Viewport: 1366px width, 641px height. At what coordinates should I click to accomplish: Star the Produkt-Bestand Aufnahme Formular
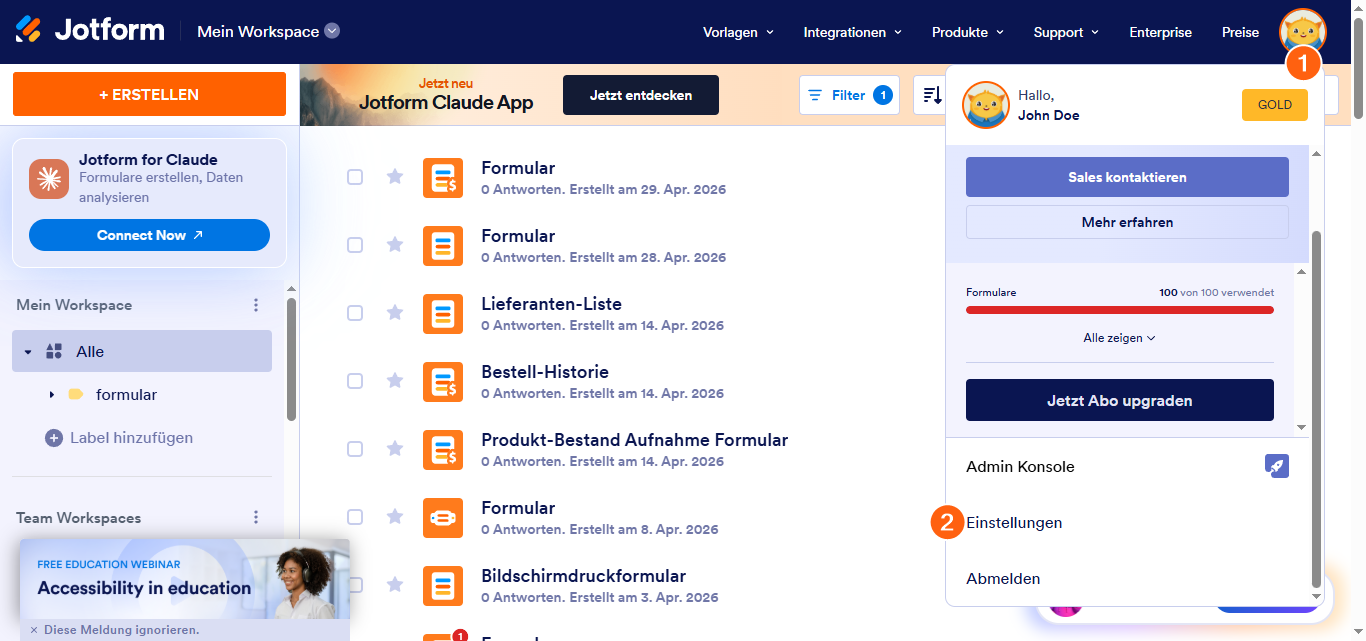[x=395, y=449]
